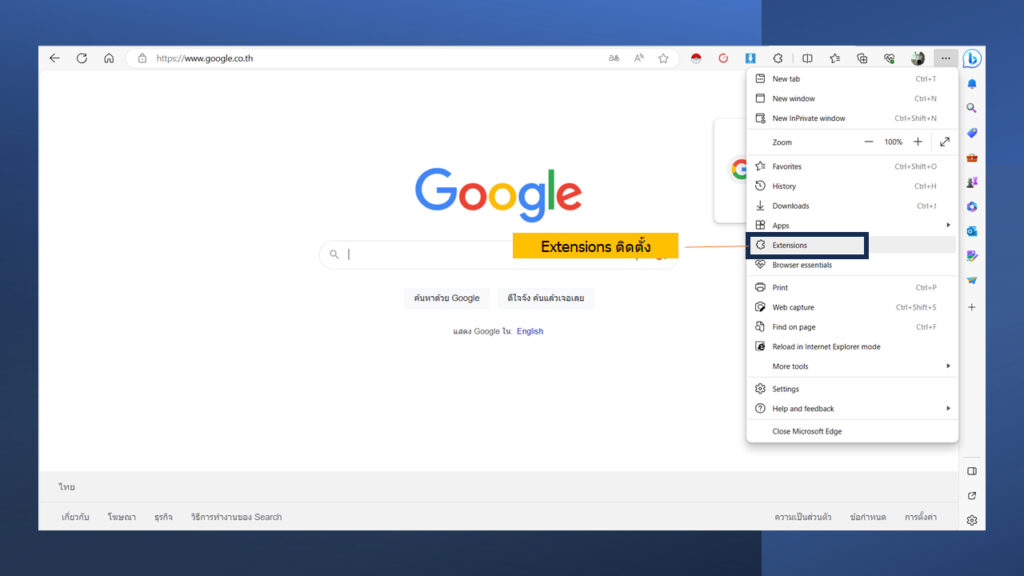Increase zoom with the plus button

pyautogui.click(x=918, y=142)
